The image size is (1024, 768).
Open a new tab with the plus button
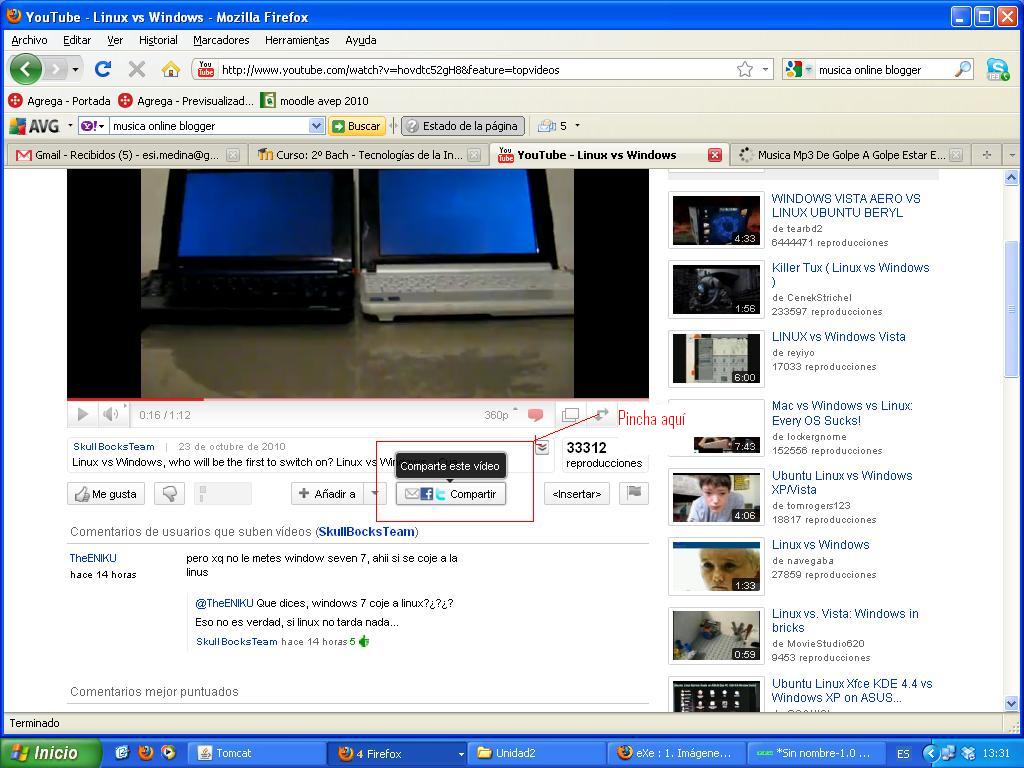pos(987,155)
